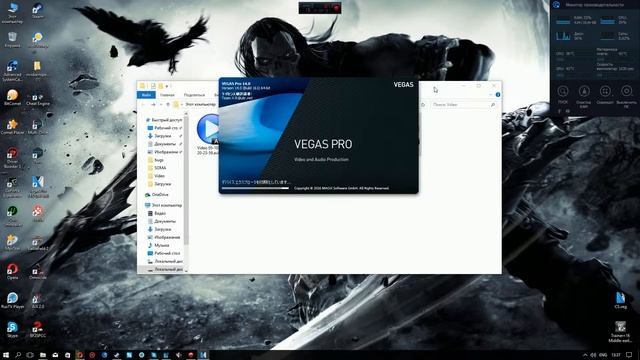Viewport: 640px width, 360px height.
Task: Click the red record button on the top recorder bar
Action: point(336,8)
